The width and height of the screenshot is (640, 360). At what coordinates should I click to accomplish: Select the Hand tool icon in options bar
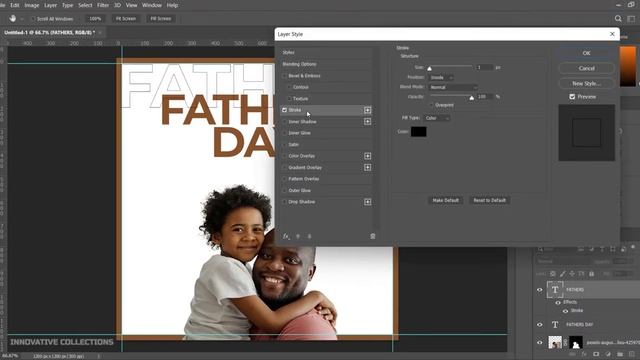click(13, 18)
